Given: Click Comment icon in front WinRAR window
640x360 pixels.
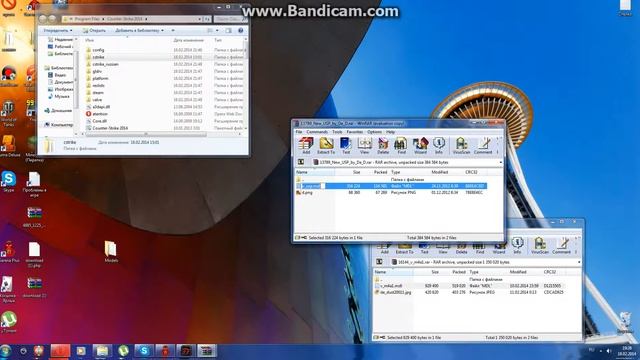Looking at the screenshot, I should coord(483,146).
